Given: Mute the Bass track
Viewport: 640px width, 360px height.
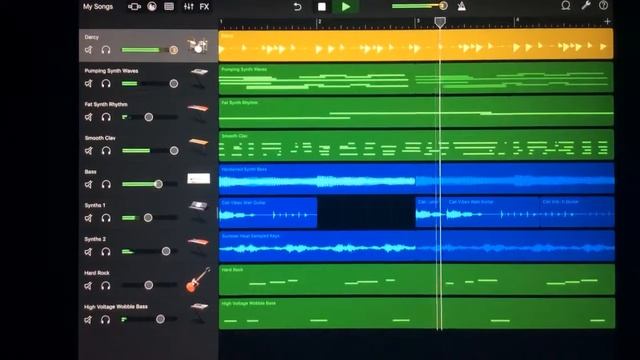Looking at the screenshot, I should [x=89, y=184].
